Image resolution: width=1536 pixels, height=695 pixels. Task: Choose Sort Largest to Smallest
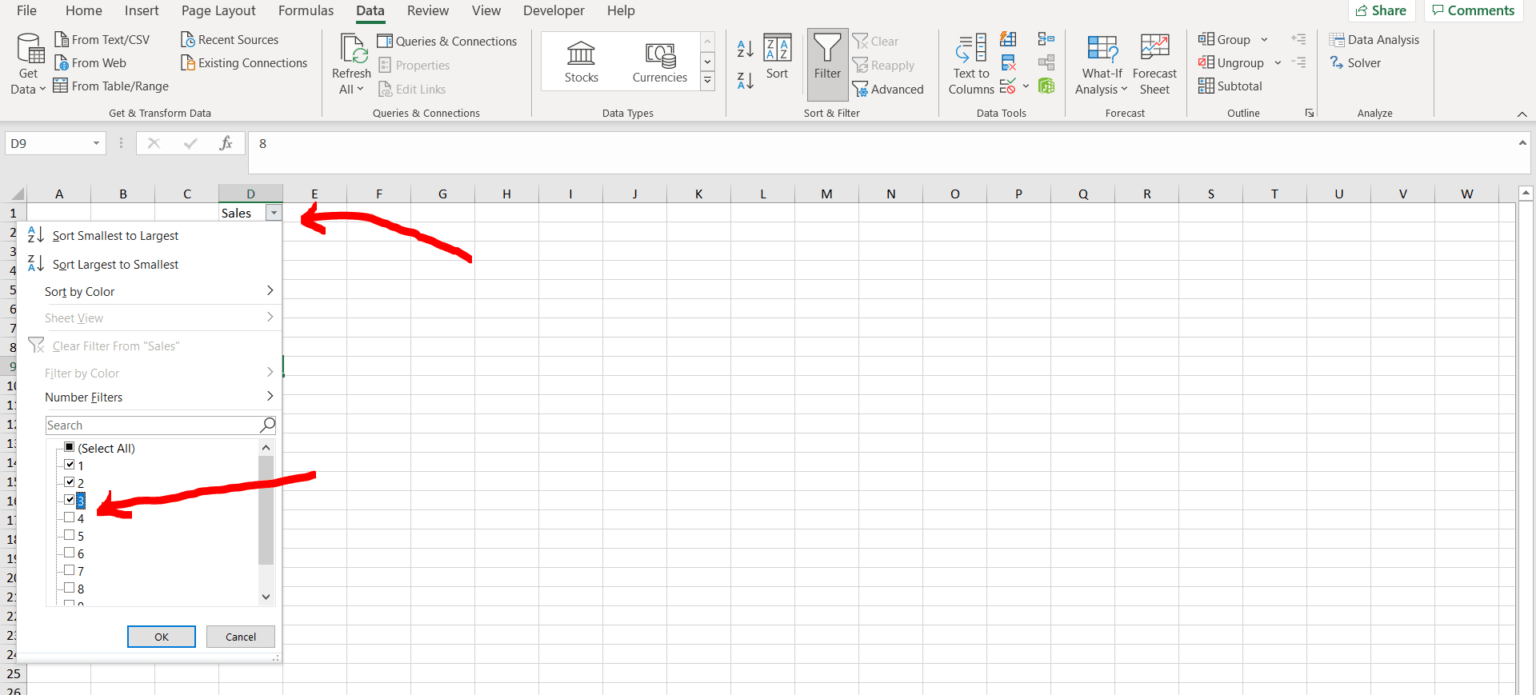click(115, 263)
